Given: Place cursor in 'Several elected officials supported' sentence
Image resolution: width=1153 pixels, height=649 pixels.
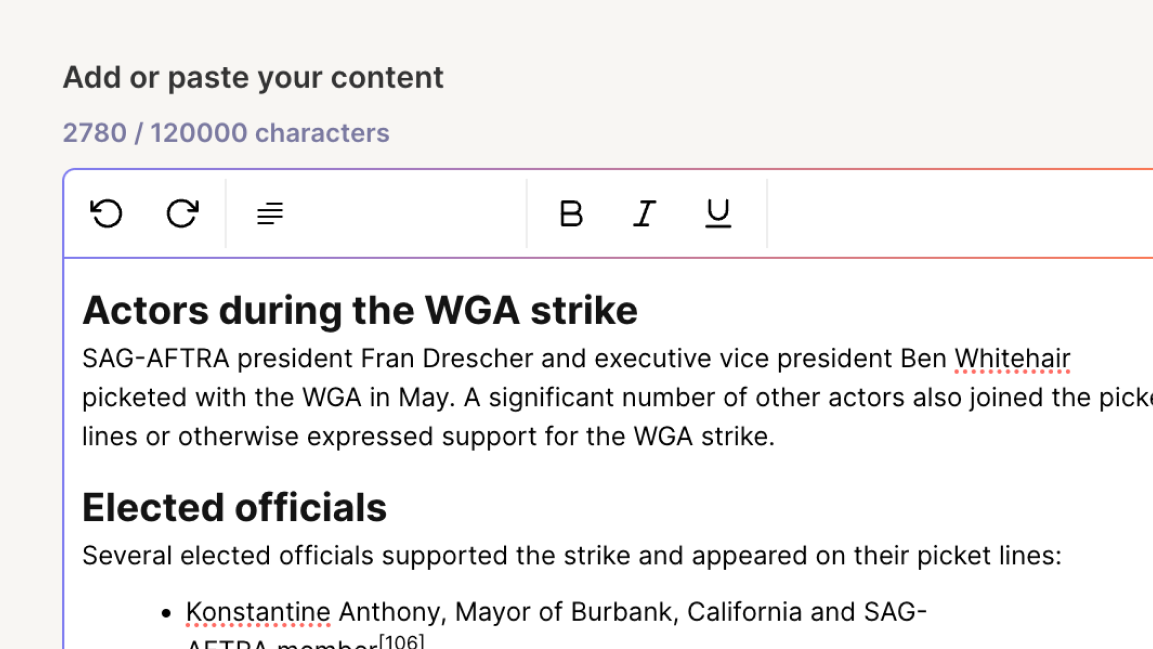Looking at the screenshot, I should [x=572, y=556].
